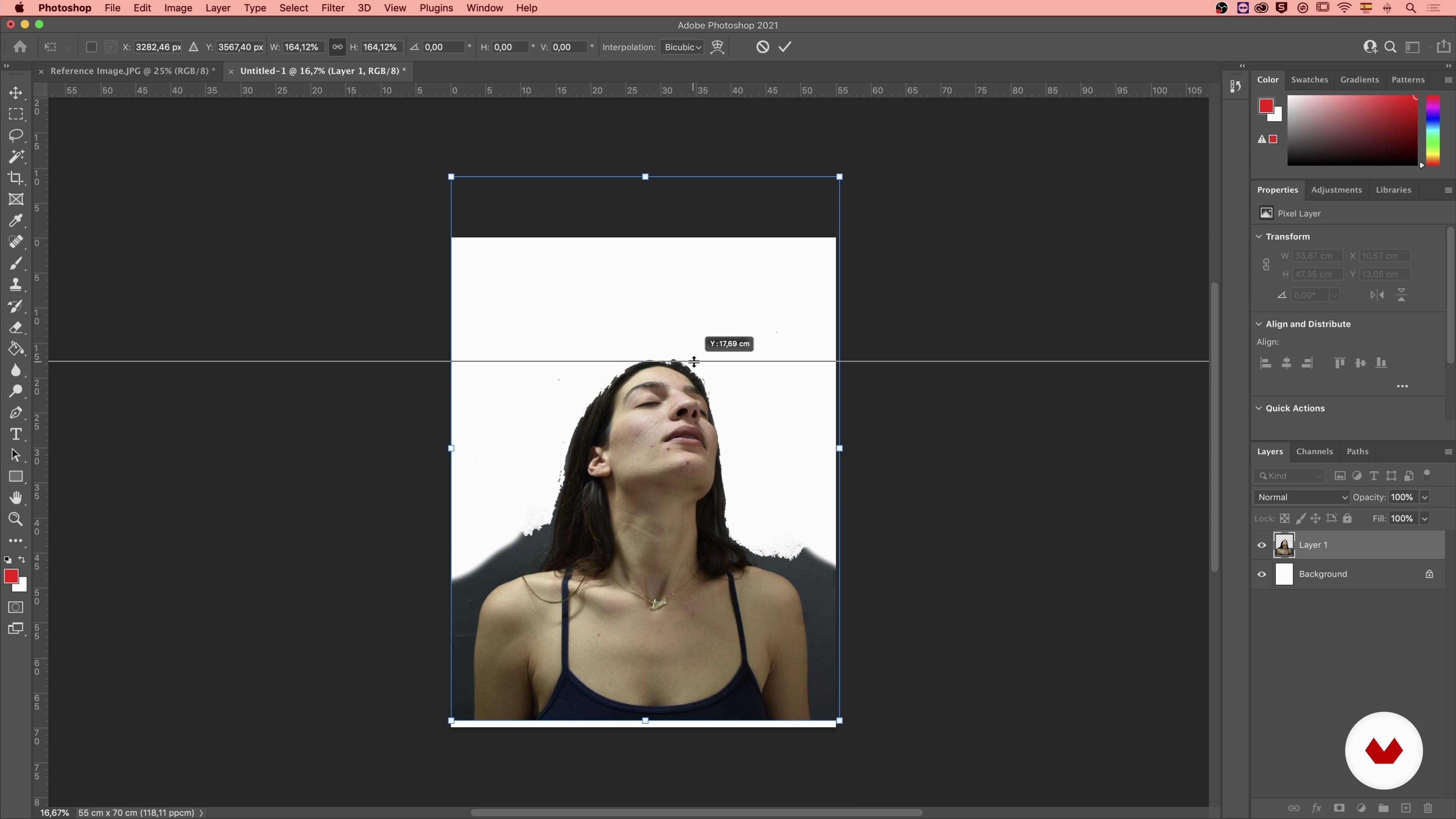Click the foreground red color swatch in toolbar
1456x819 pixels.
pos(11,576)
